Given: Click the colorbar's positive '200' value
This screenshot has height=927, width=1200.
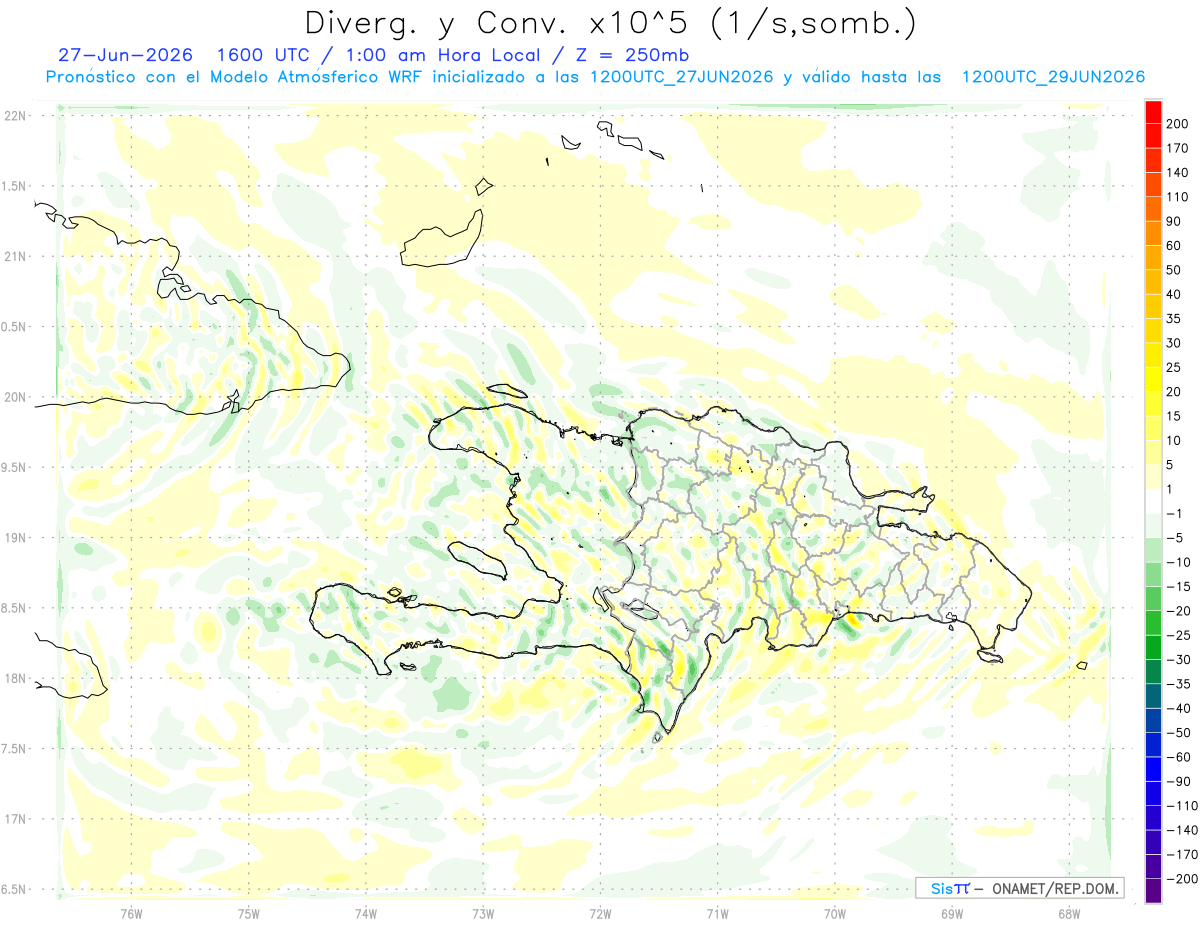Looking at the screenshot, I should (1178, 124).
